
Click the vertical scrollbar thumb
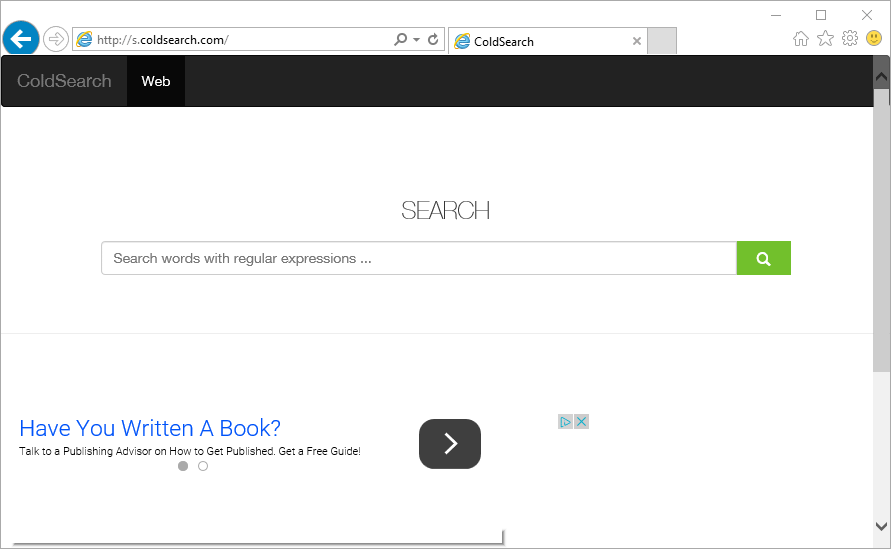[881, 230]
